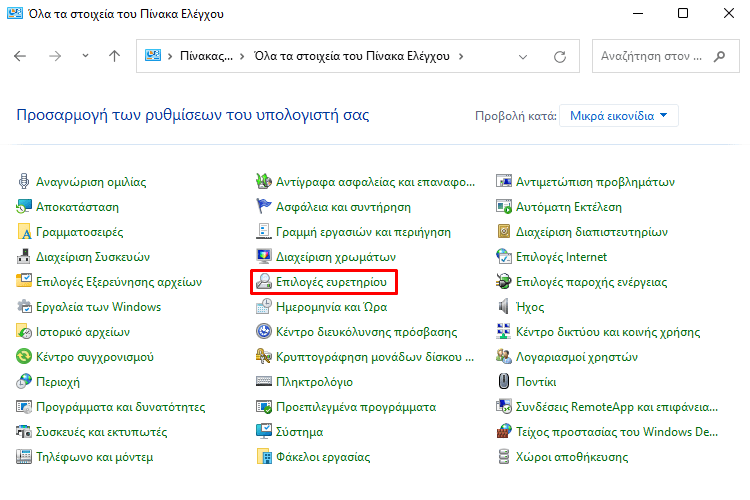
Task: Open the Σύστημα monitor icon
Action: coord(264,432)
